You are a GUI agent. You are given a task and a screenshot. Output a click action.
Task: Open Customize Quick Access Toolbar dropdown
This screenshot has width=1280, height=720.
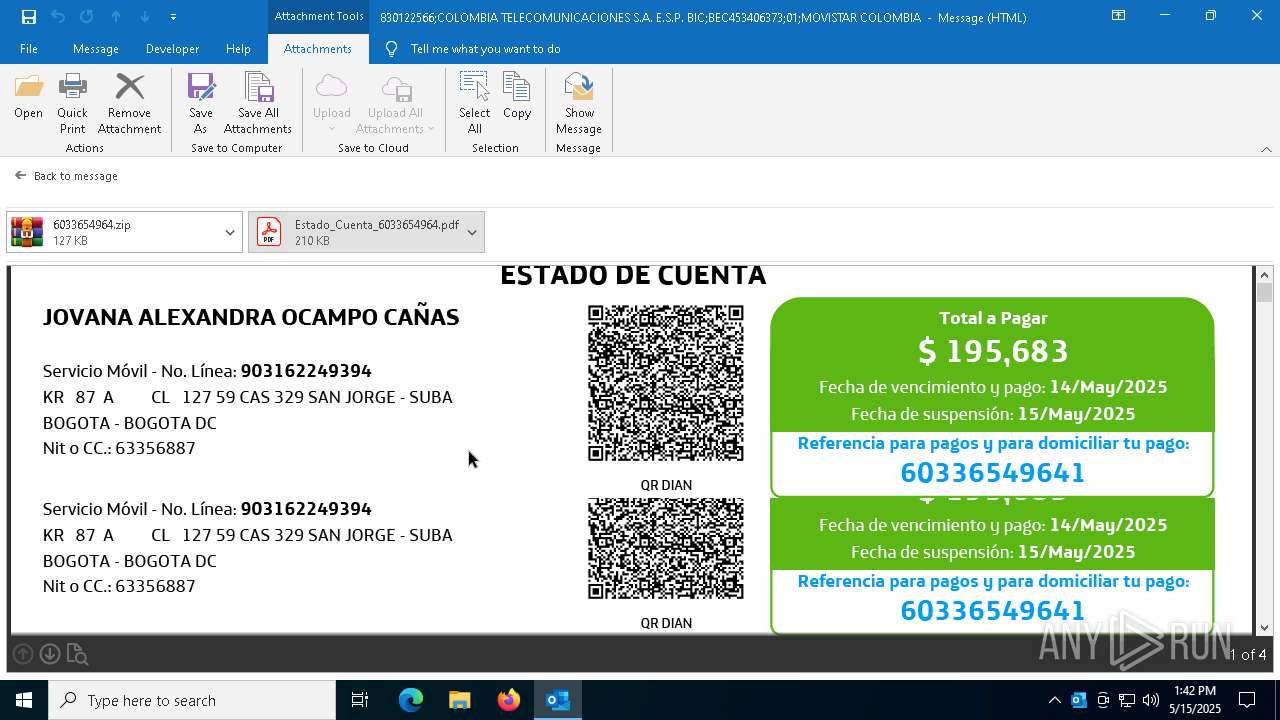pos(173,16)
